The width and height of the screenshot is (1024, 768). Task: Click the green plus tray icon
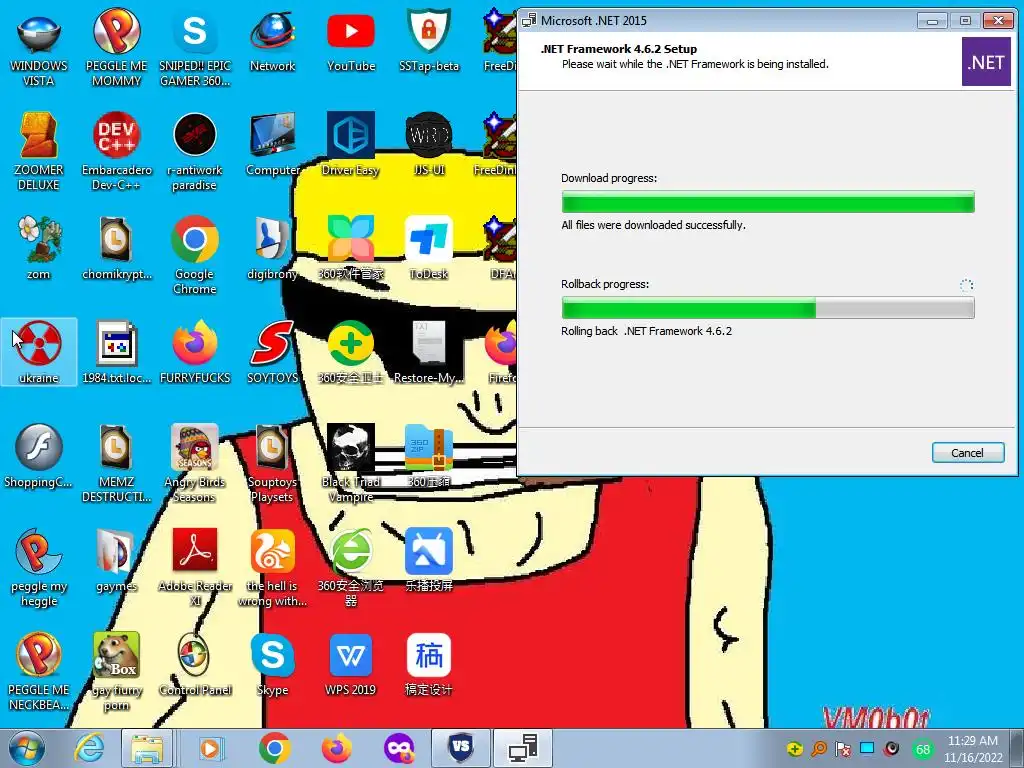pyautogui.click(x=794, y=749)
